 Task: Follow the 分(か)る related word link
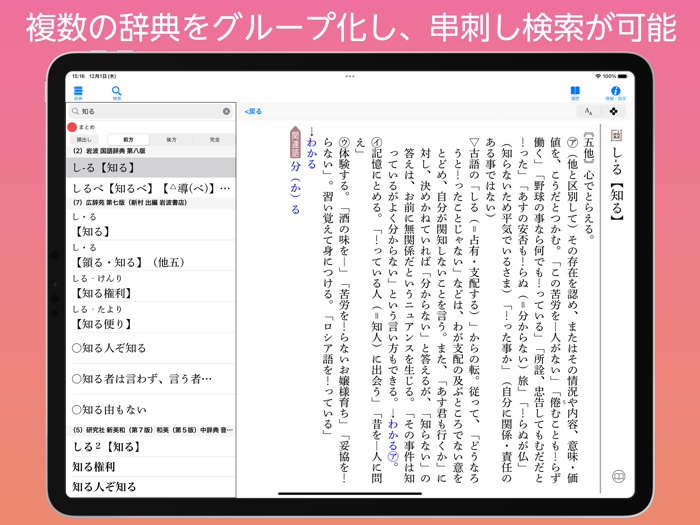pos(295,188)
